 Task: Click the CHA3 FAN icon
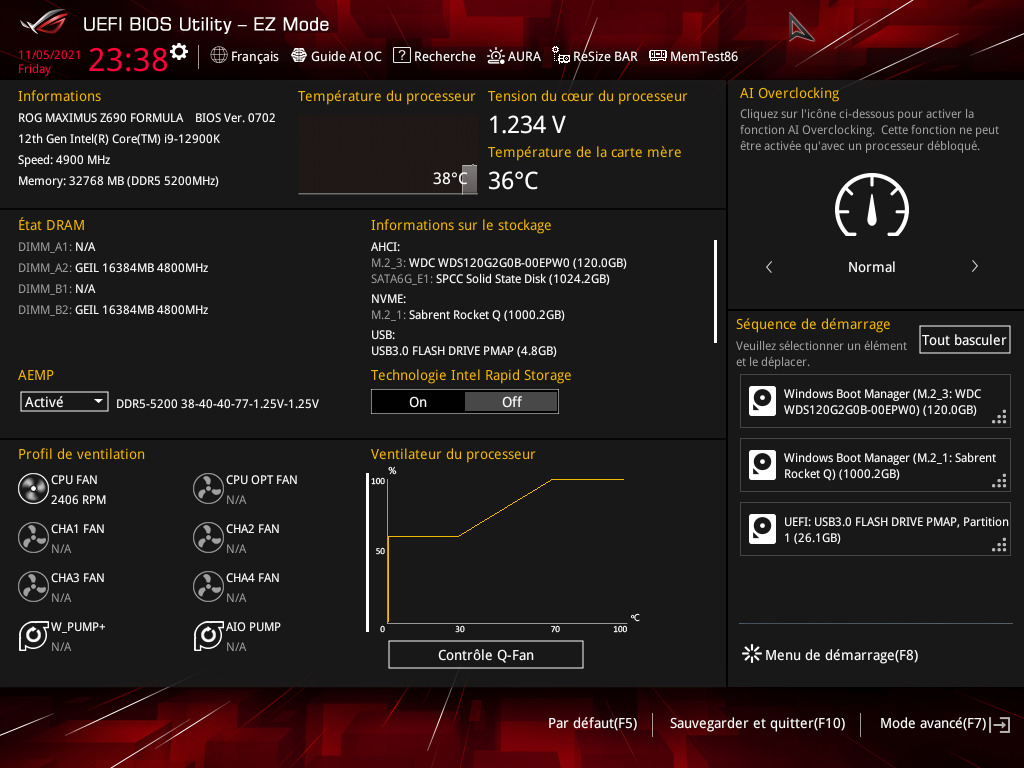click(33, 587)
